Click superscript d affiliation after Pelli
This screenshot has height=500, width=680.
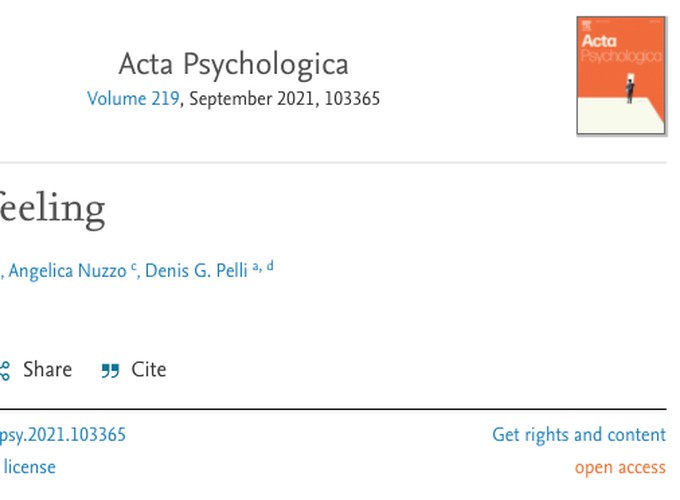pos(270,266)
